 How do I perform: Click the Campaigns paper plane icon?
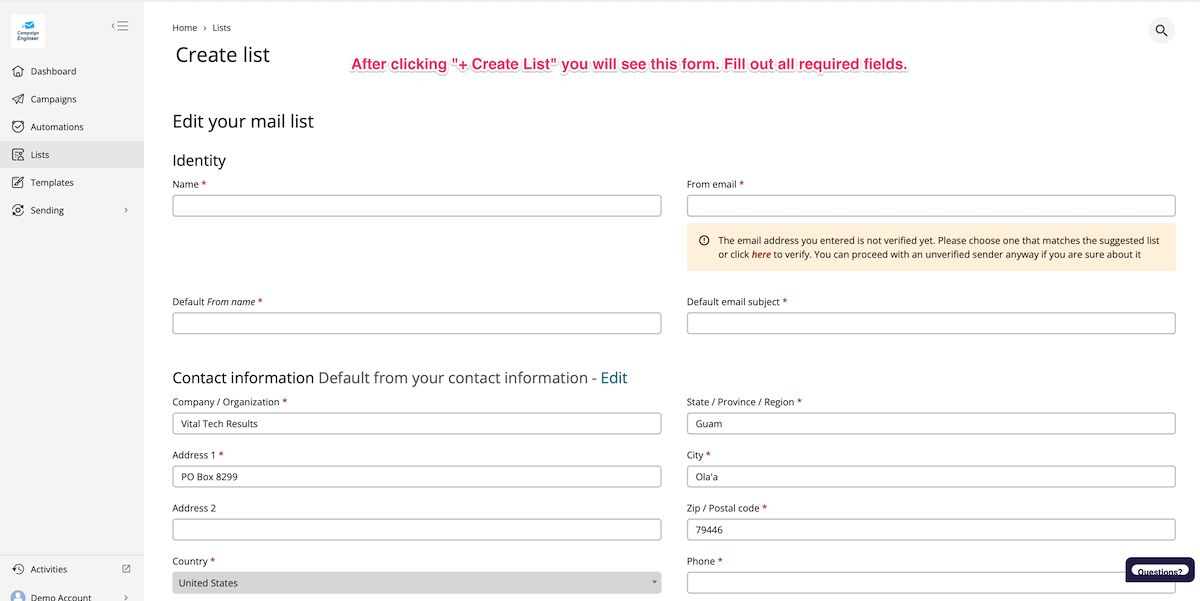18,99
